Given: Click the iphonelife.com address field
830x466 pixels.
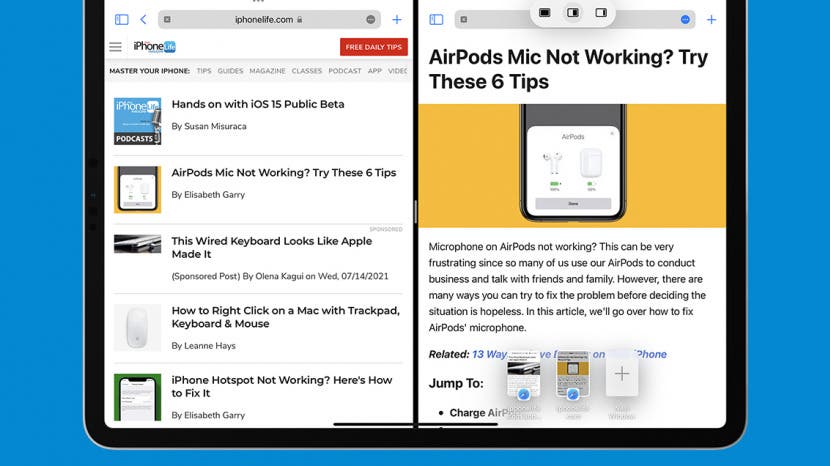Looking at the screenshot, I should [x=269, y=20].
